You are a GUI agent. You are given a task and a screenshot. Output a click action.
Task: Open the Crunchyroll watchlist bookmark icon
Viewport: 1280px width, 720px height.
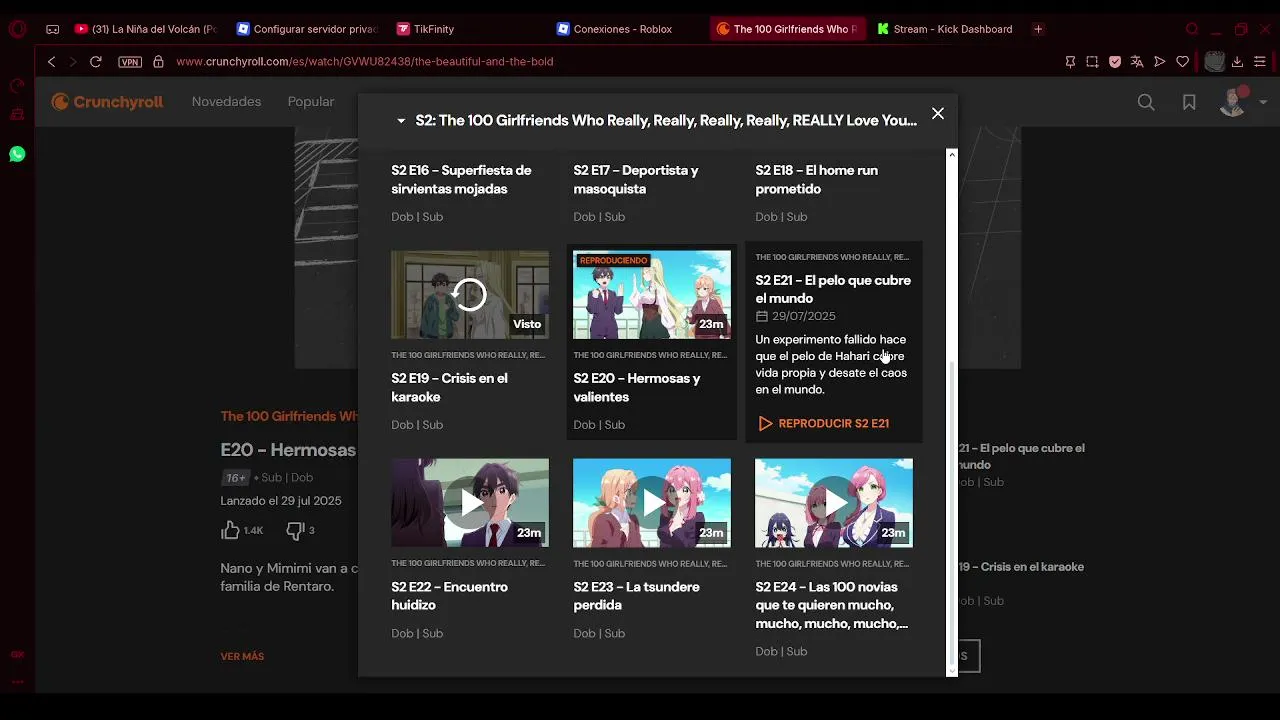1189,102
